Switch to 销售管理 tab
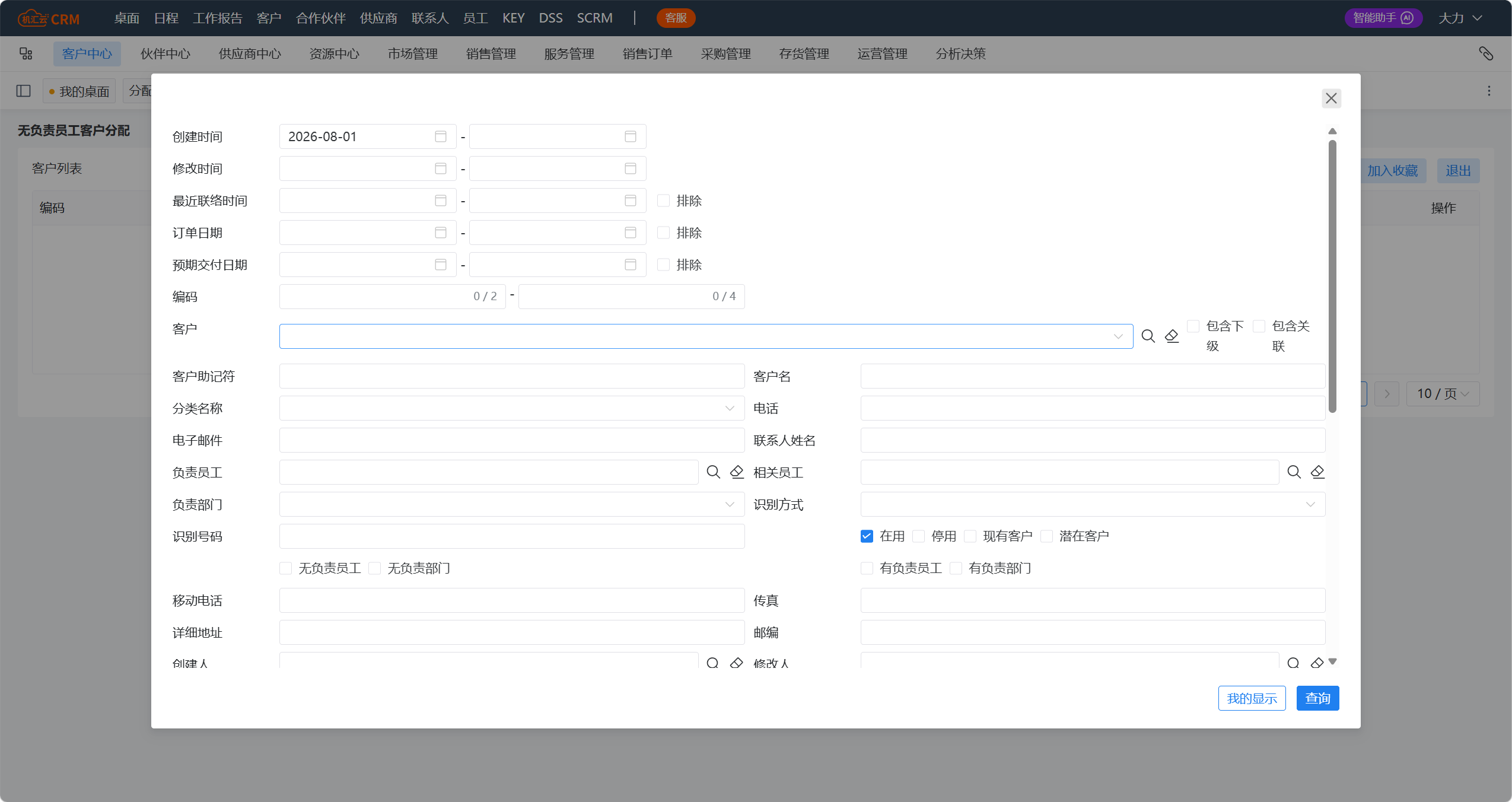 click(491, 54)
